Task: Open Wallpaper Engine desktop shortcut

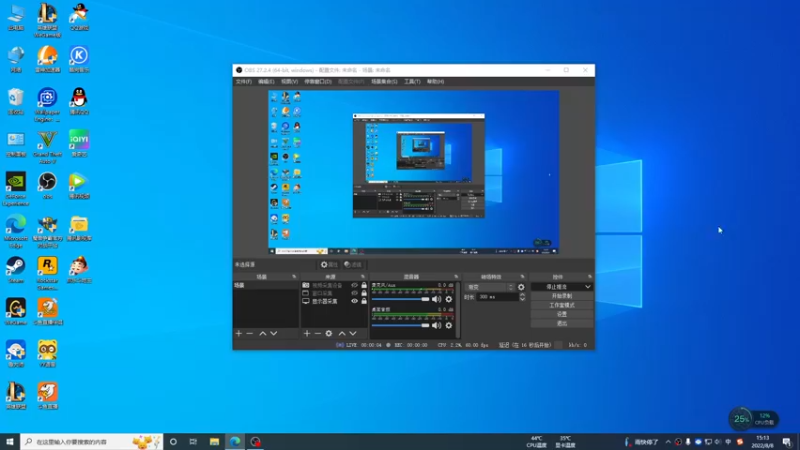Action: 47,105
